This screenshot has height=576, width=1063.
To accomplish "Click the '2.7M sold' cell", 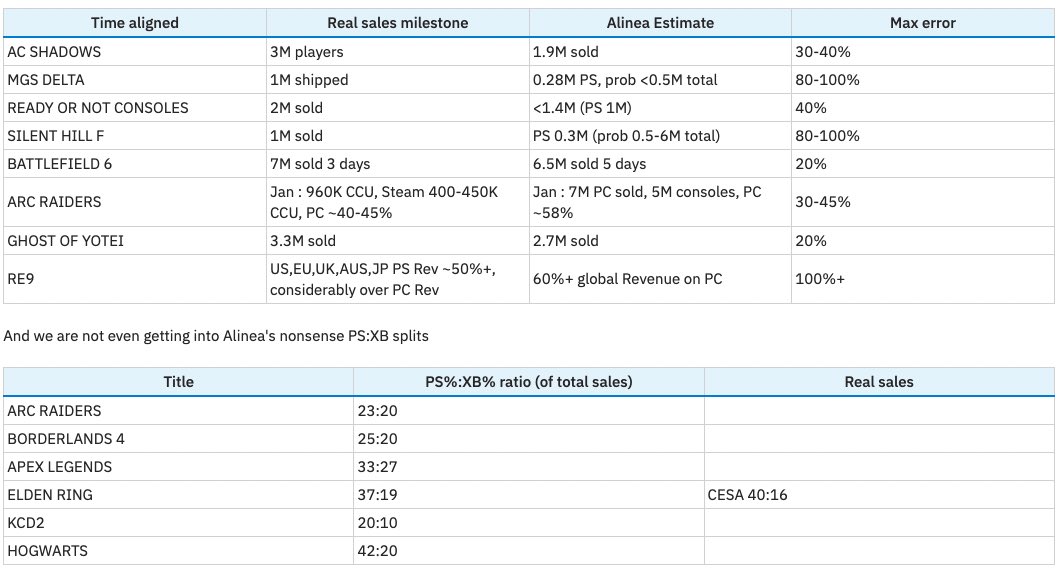I will (660, 241).
